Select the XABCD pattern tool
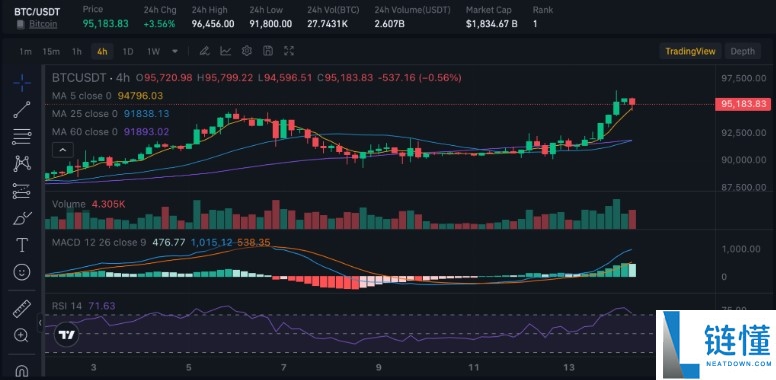Image resolution: width=776 pixels, height=380 pixels. point(22,163)
